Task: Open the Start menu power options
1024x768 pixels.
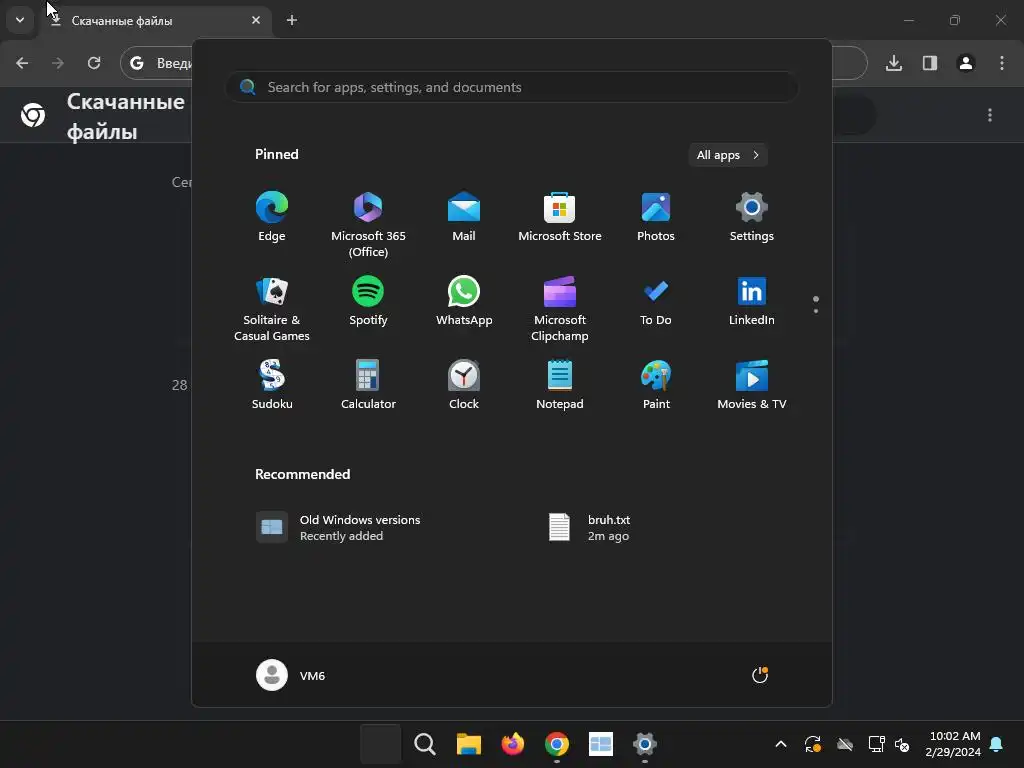Action: coord(760,675)
